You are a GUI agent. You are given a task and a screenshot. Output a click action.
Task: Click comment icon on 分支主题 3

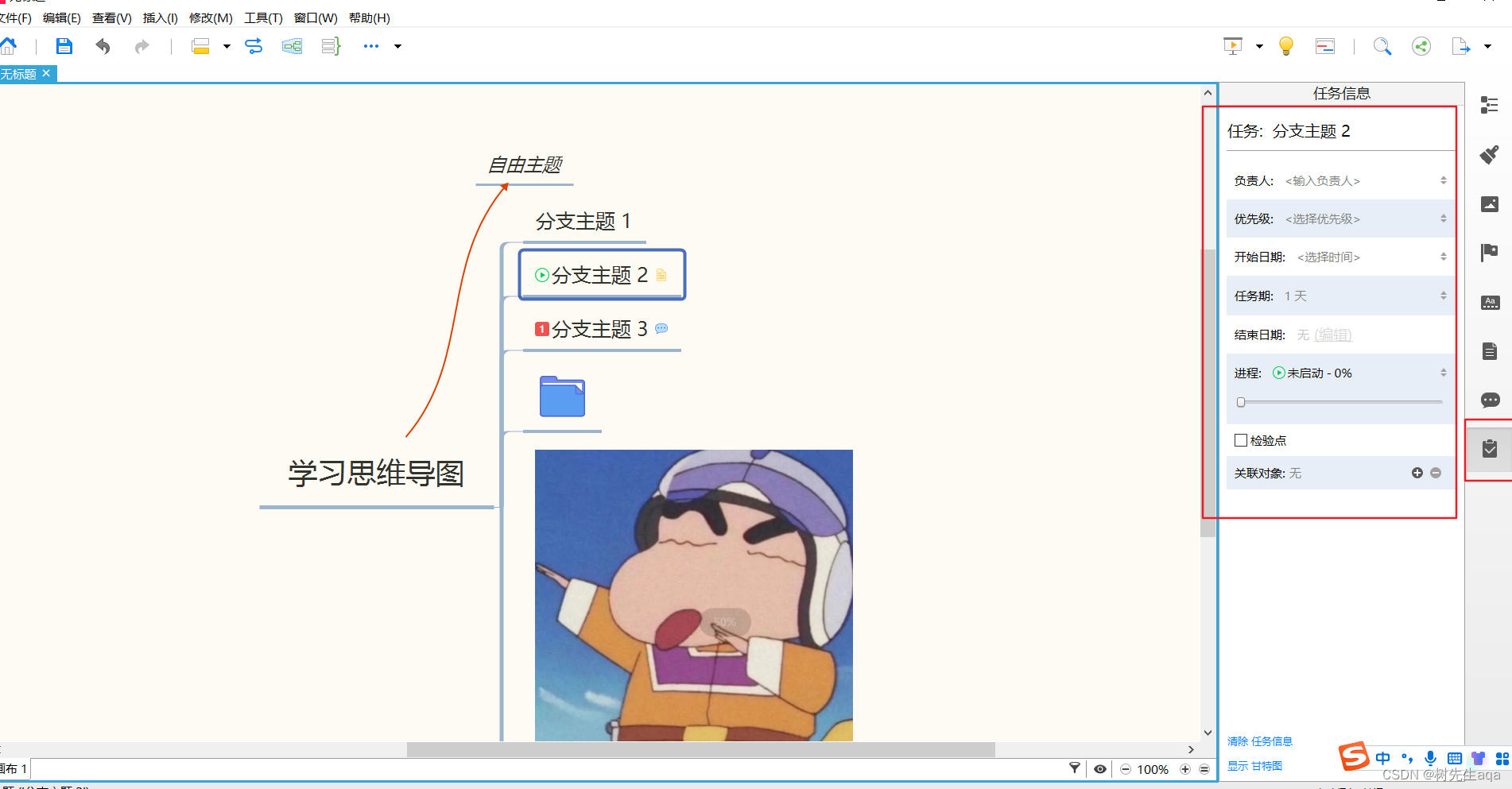pyautogui.click(x=661, y=328)
